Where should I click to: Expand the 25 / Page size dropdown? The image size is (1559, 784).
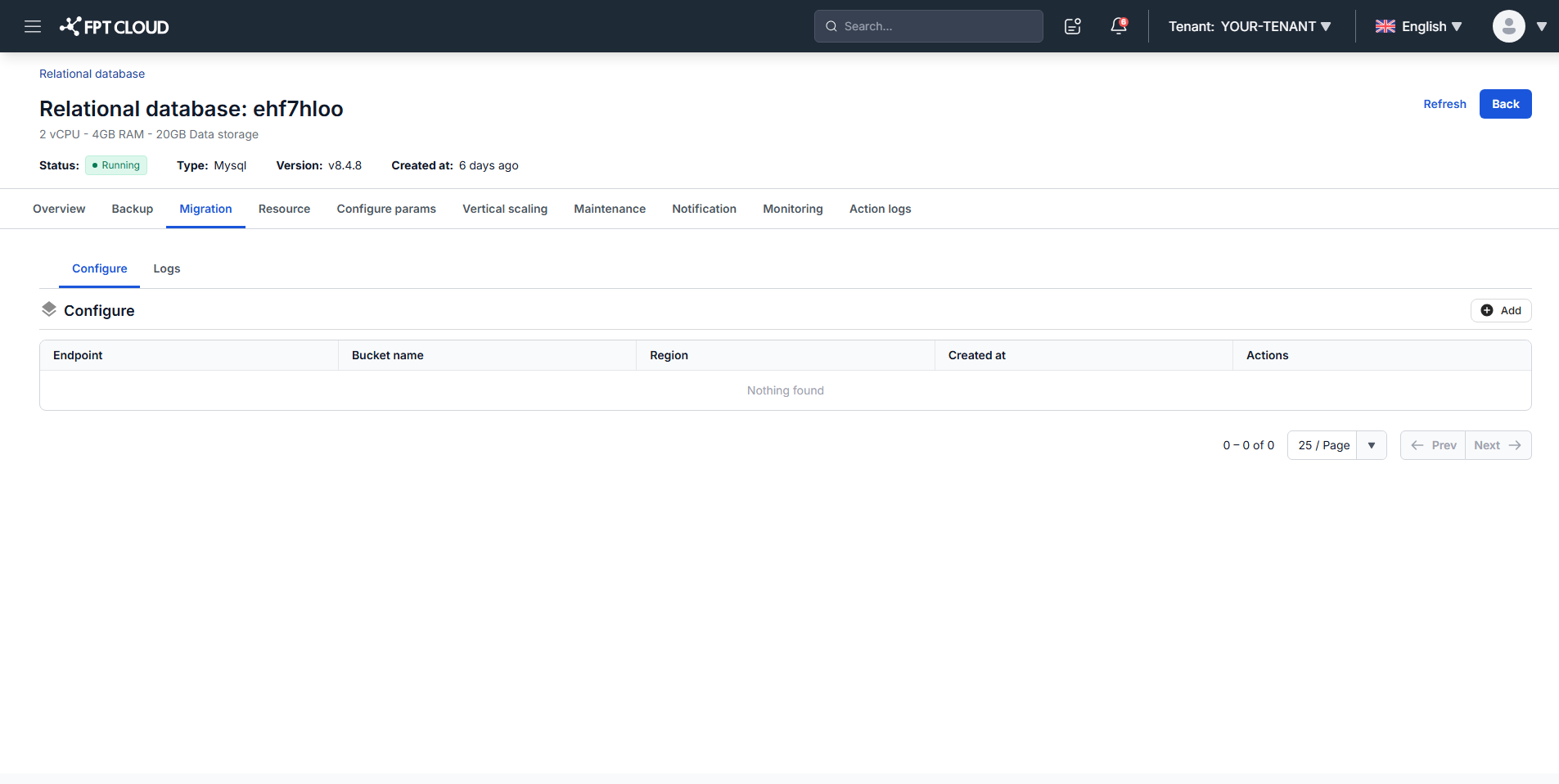click(x=1336, y=445)
